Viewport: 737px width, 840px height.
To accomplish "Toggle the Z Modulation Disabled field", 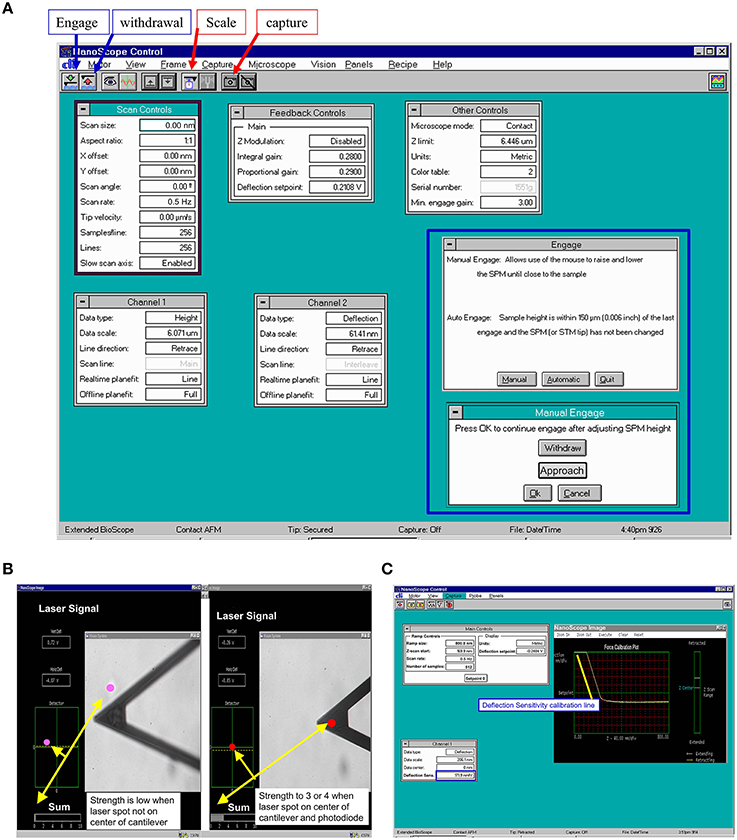I will pyautogui.click(x=337, y=141).
